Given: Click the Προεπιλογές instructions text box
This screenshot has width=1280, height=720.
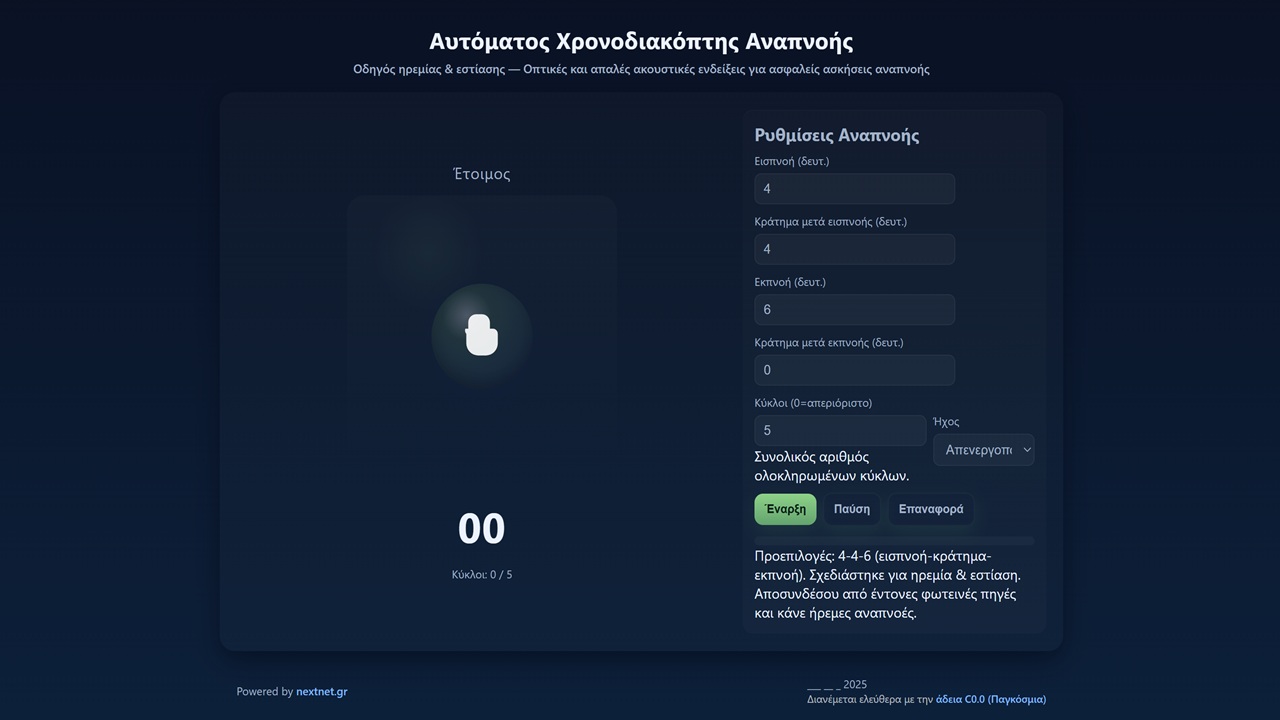Looking at the screenshot, I should (x=895, y=586).
